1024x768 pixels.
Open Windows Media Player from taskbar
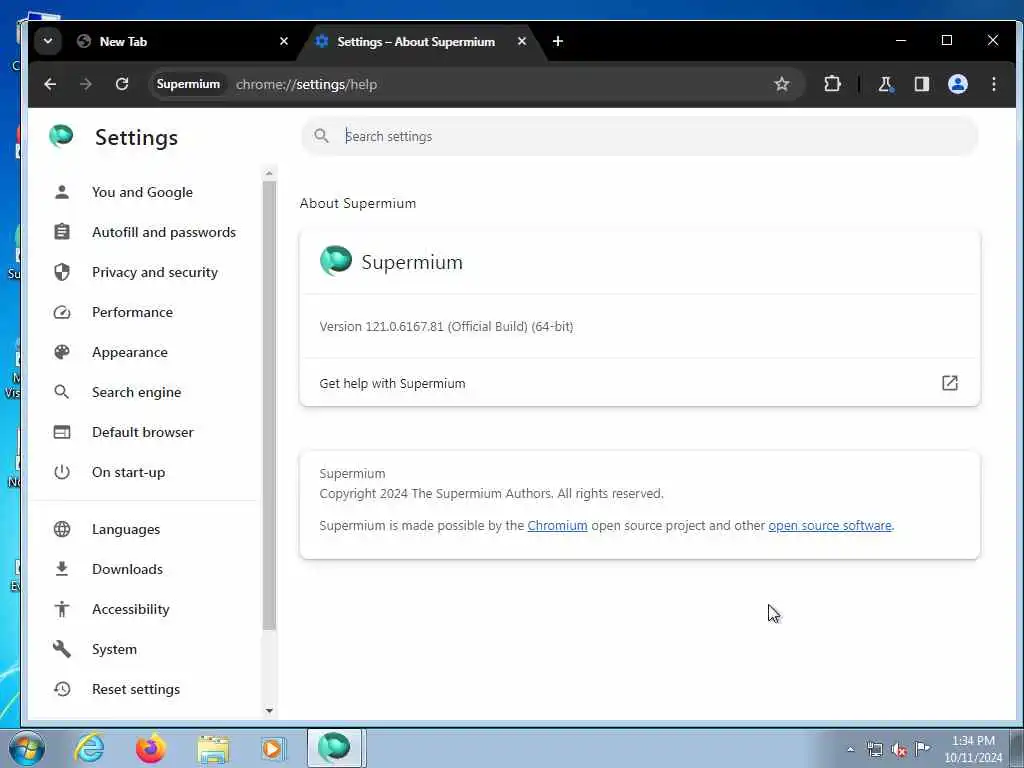273,748
